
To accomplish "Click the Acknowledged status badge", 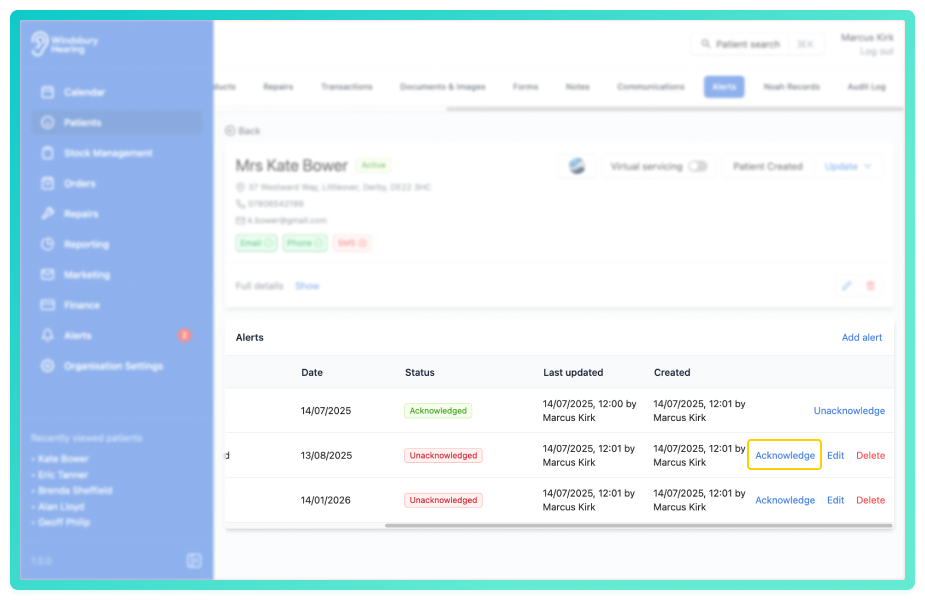I will click(438, 411).
